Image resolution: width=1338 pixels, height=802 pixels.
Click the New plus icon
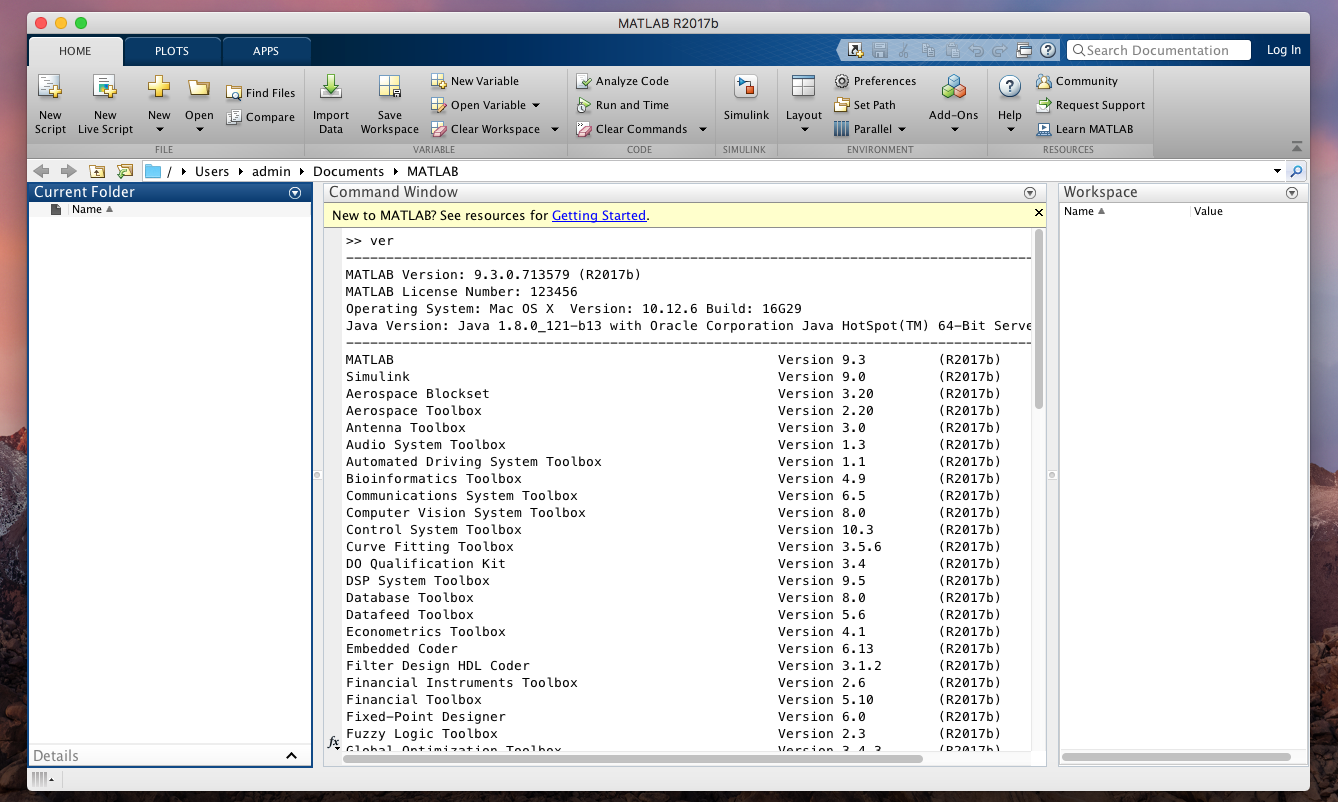point(159,88)
